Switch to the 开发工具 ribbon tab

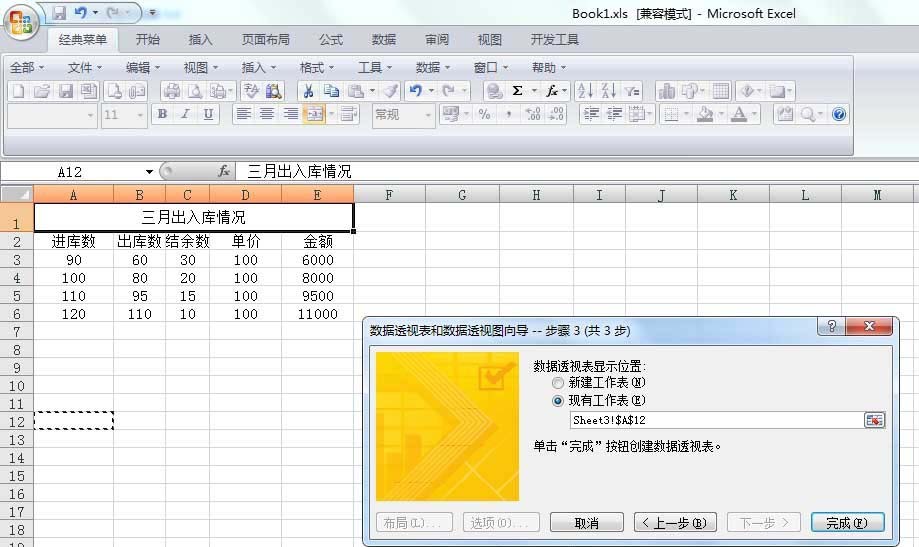point(554,39)
